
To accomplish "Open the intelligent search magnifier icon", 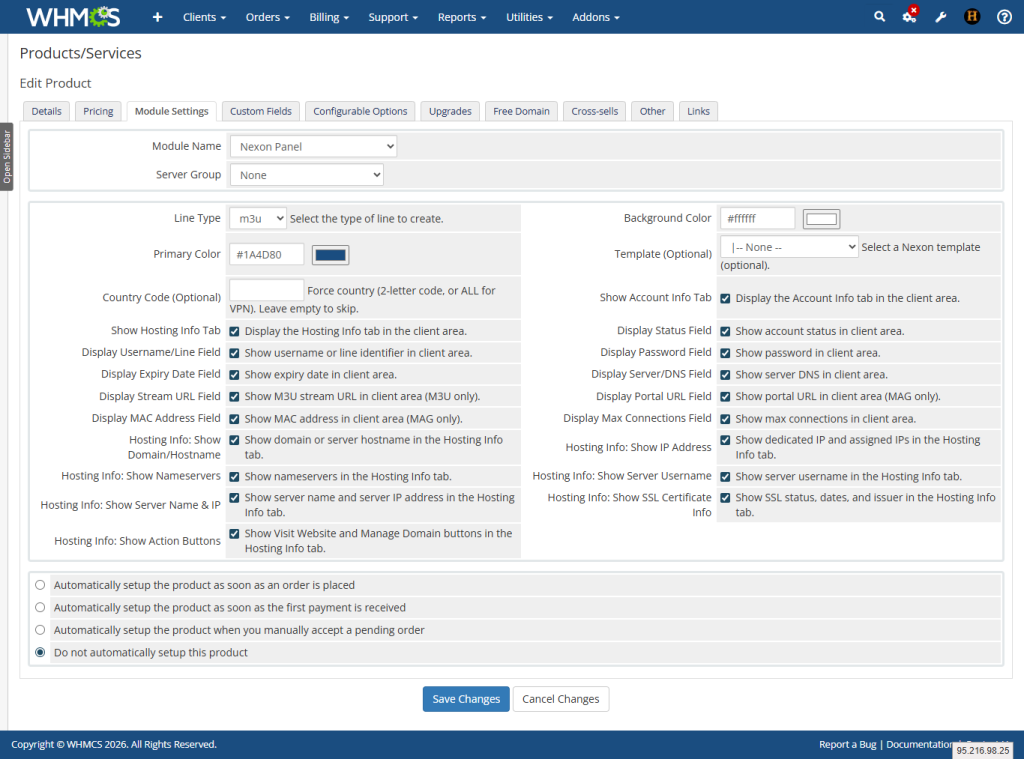I will [879, 16].
